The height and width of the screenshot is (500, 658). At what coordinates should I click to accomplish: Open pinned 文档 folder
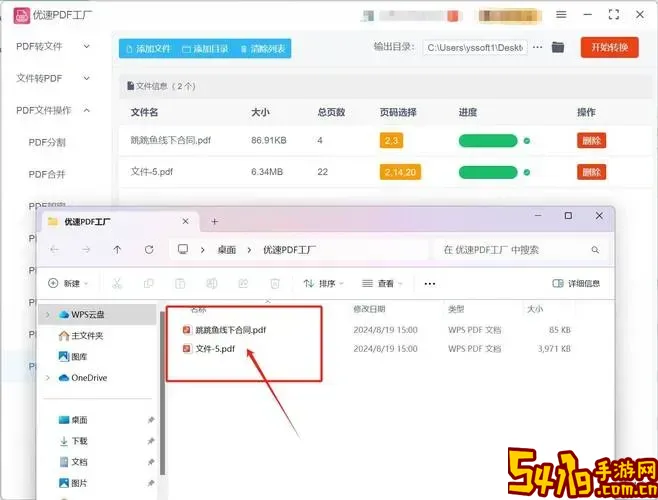point(73,462)
